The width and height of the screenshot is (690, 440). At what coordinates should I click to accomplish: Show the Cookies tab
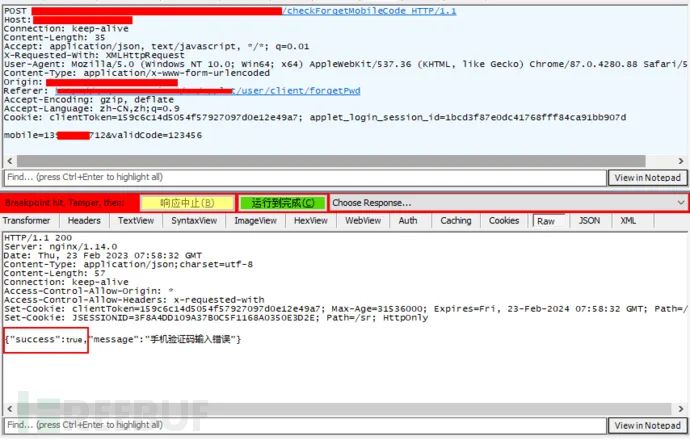point(504,221)
